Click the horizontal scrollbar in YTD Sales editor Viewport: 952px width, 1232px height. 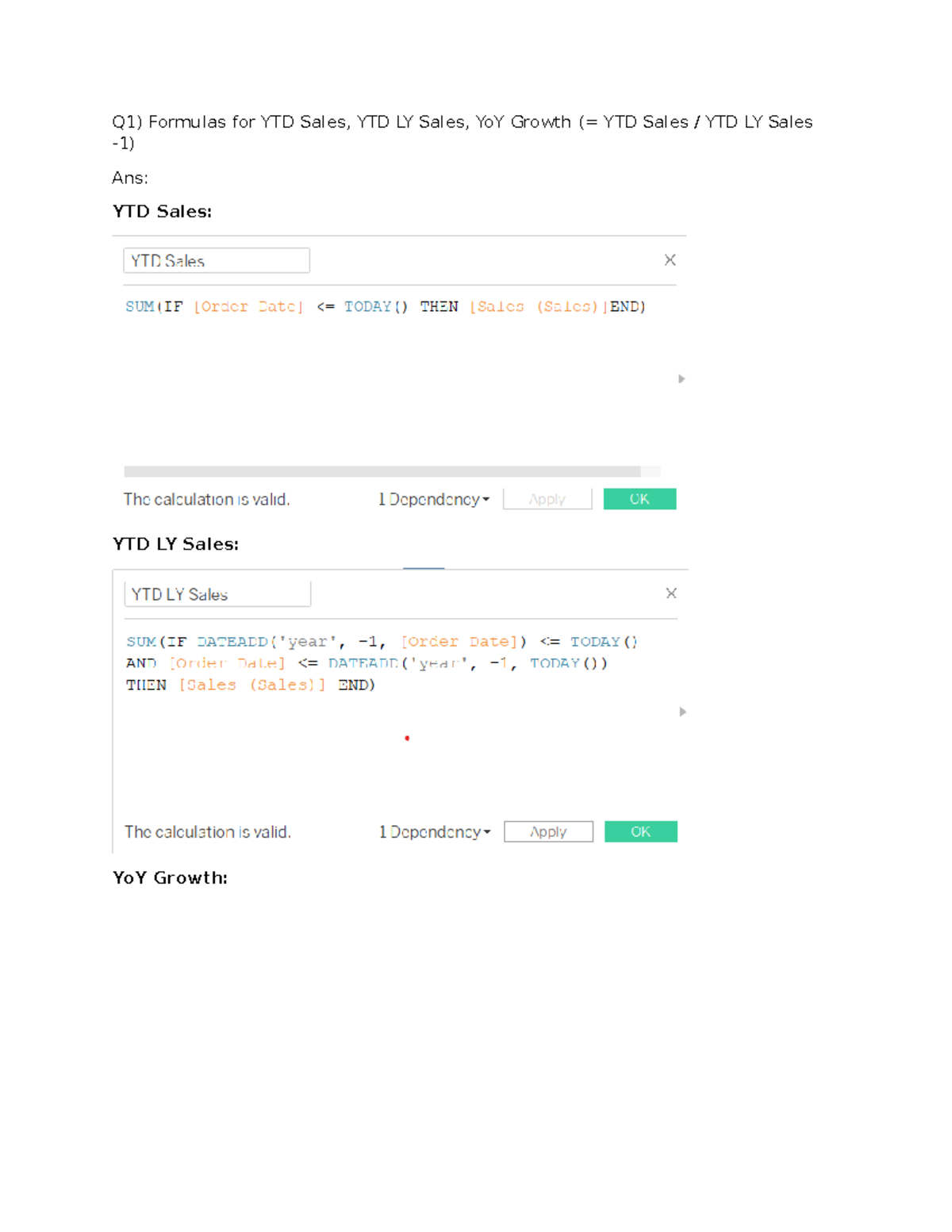coord(382,471)
